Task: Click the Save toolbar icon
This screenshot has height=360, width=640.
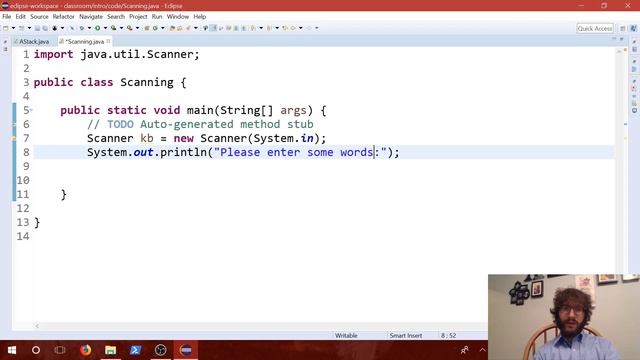Action: tap(37, 28)
